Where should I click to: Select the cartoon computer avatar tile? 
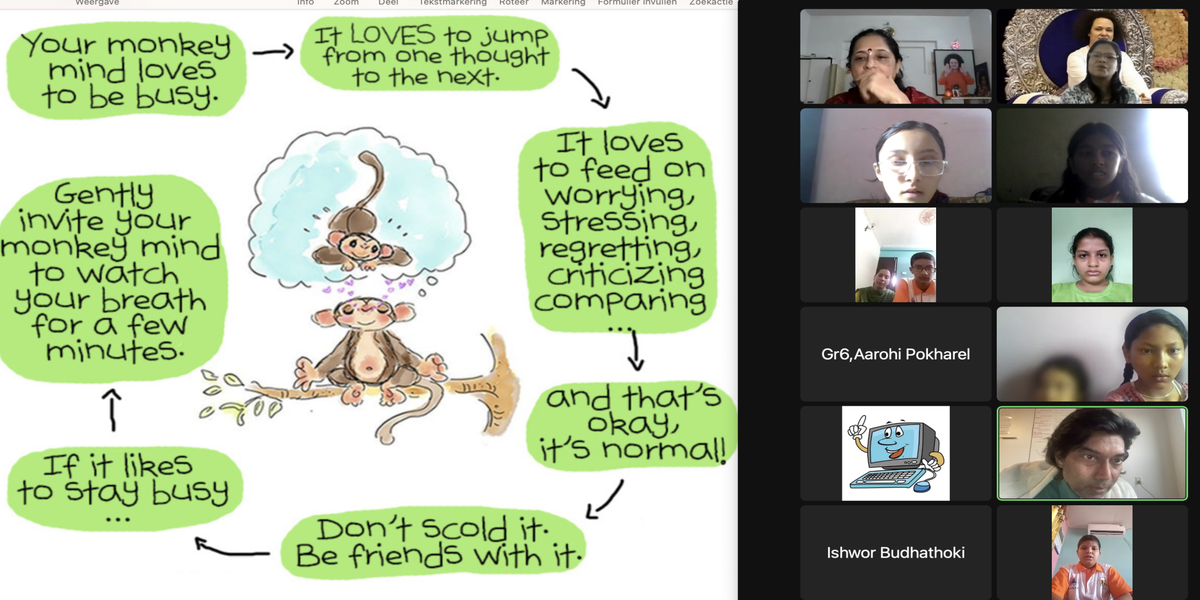(896, 453)
